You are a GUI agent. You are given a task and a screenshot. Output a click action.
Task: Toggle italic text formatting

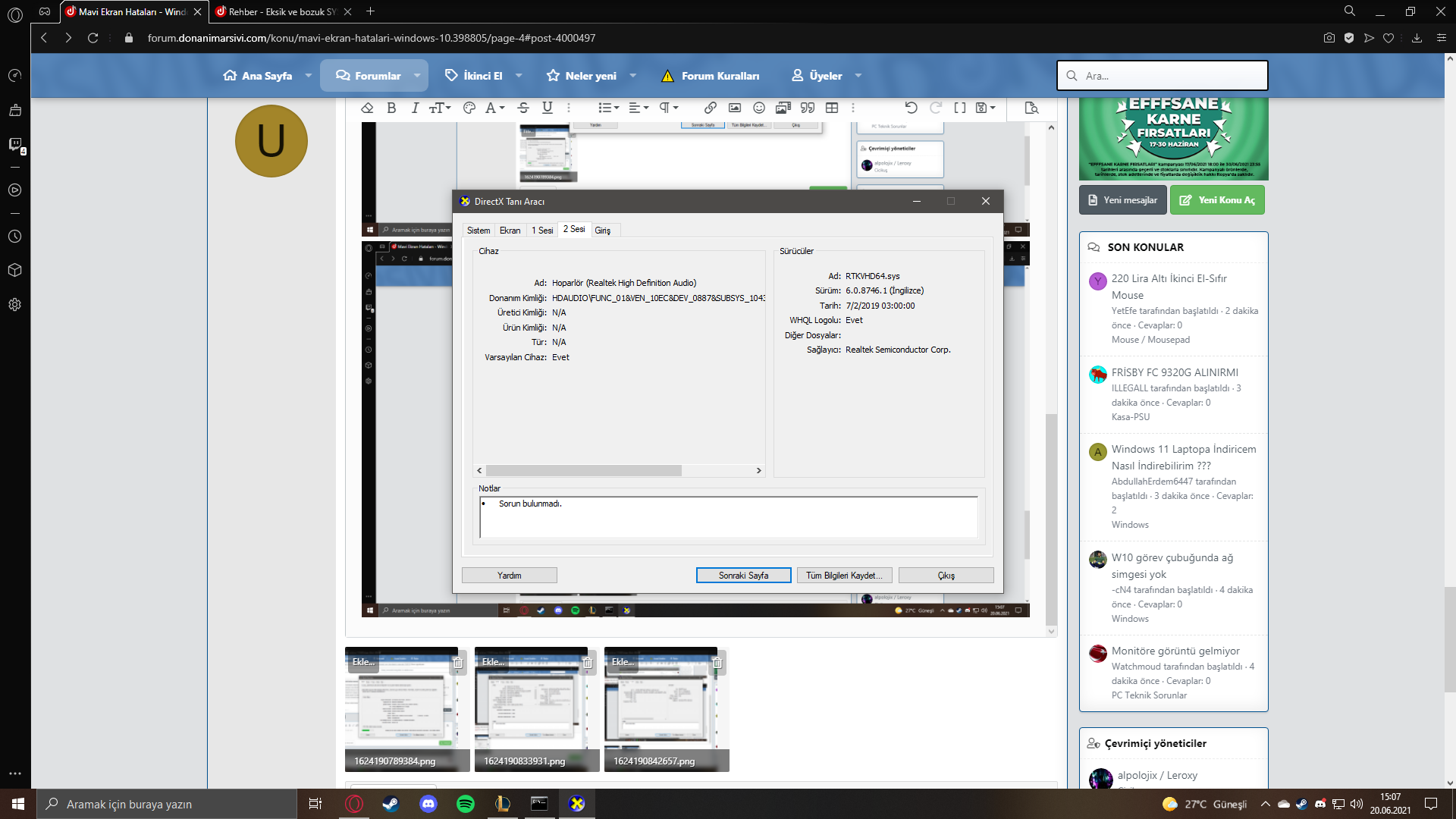click(x=414, y=108)
